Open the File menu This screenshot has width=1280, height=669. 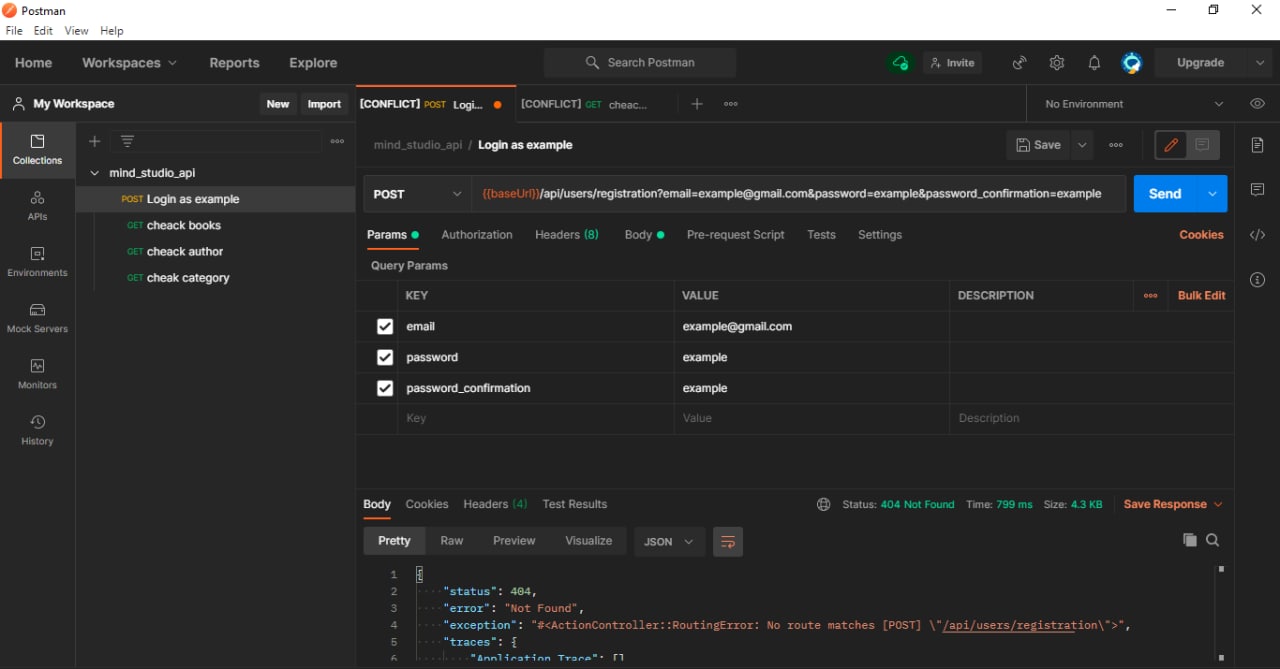pyautogui.click(x=14, y=31)
